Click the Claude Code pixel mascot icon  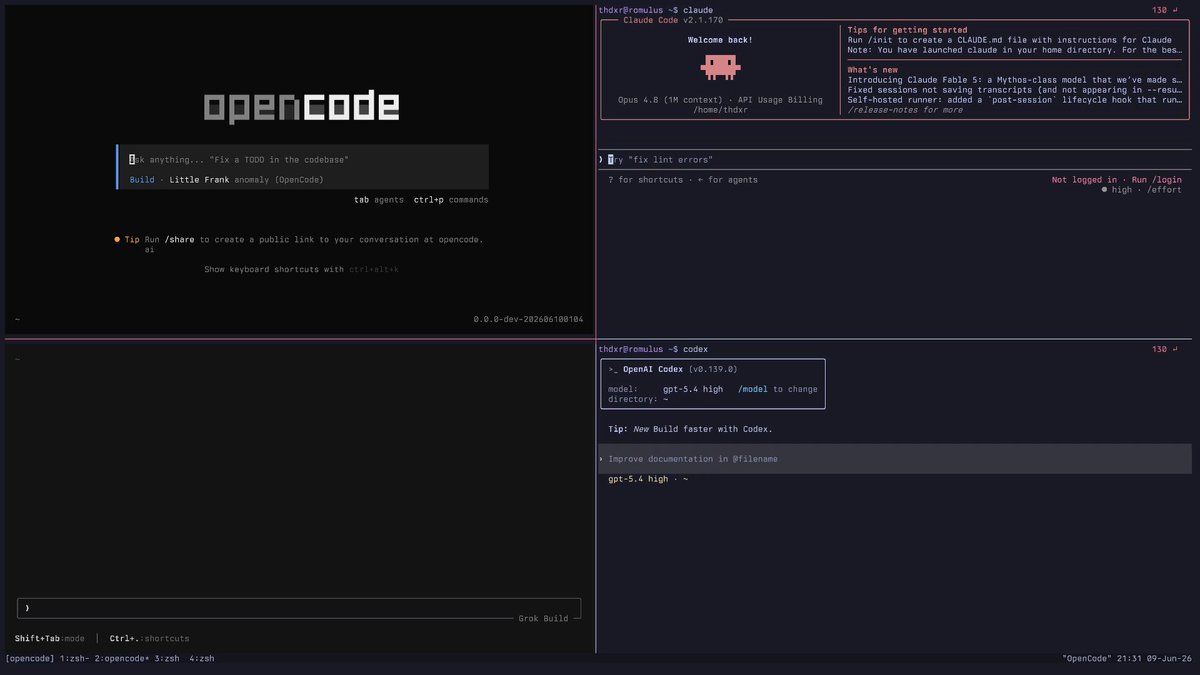[x=719, y=68]
